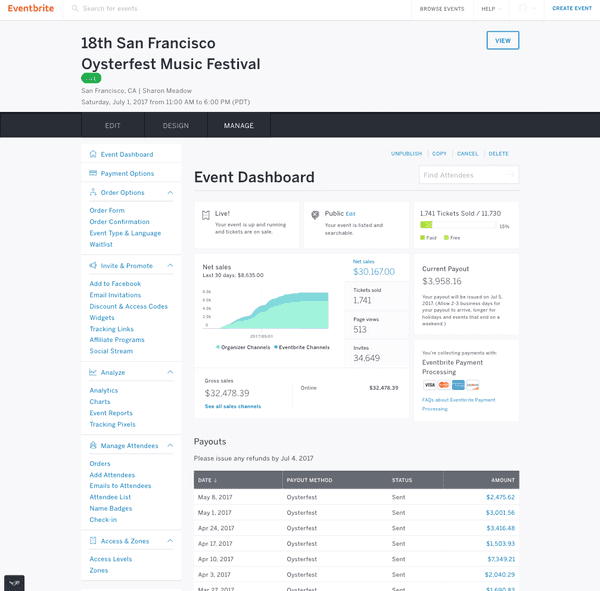Click the net sales area chart
This screenshot has height=591, width=600.
pos(266,310)
